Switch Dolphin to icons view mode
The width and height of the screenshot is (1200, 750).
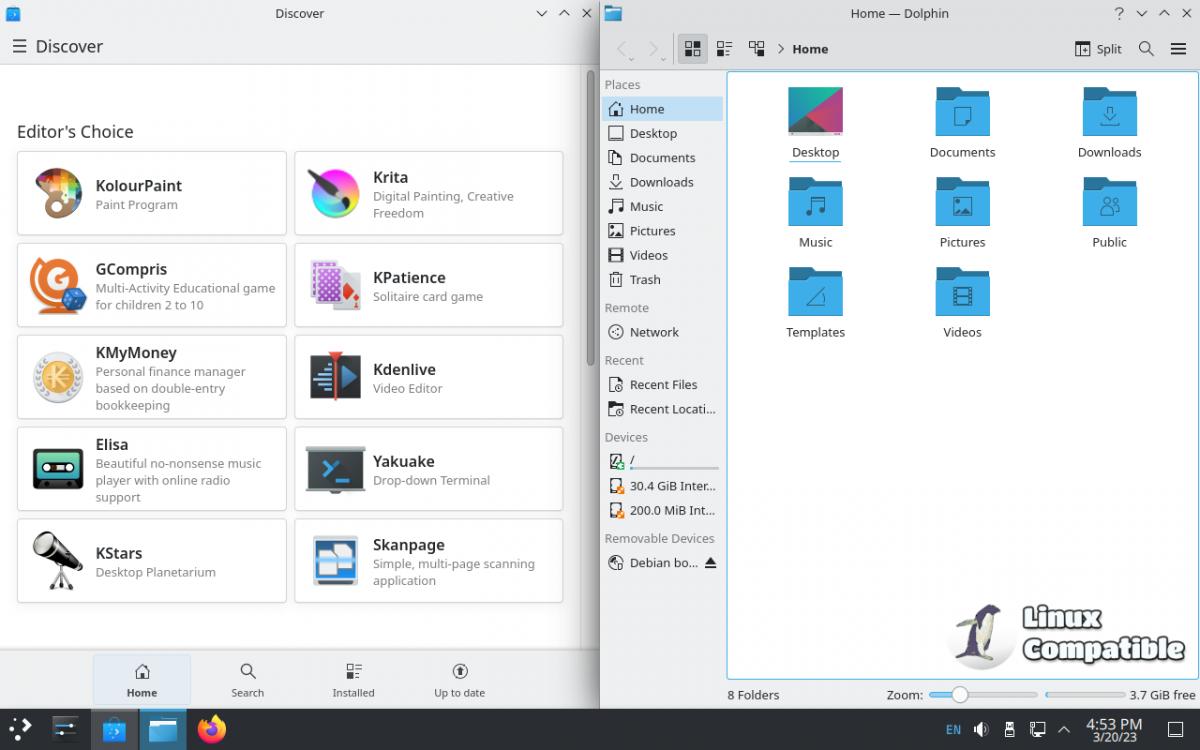692,49
